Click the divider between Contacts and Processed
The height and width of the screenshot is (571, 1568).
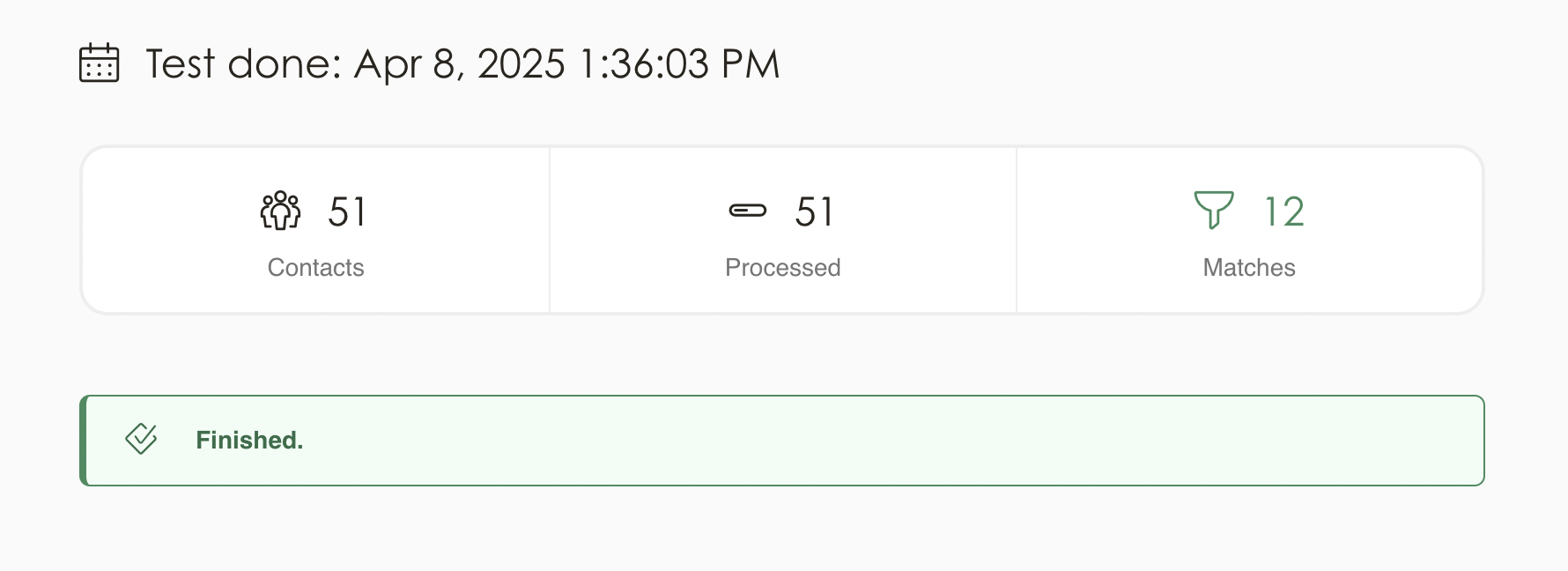[x=550, y=230]
